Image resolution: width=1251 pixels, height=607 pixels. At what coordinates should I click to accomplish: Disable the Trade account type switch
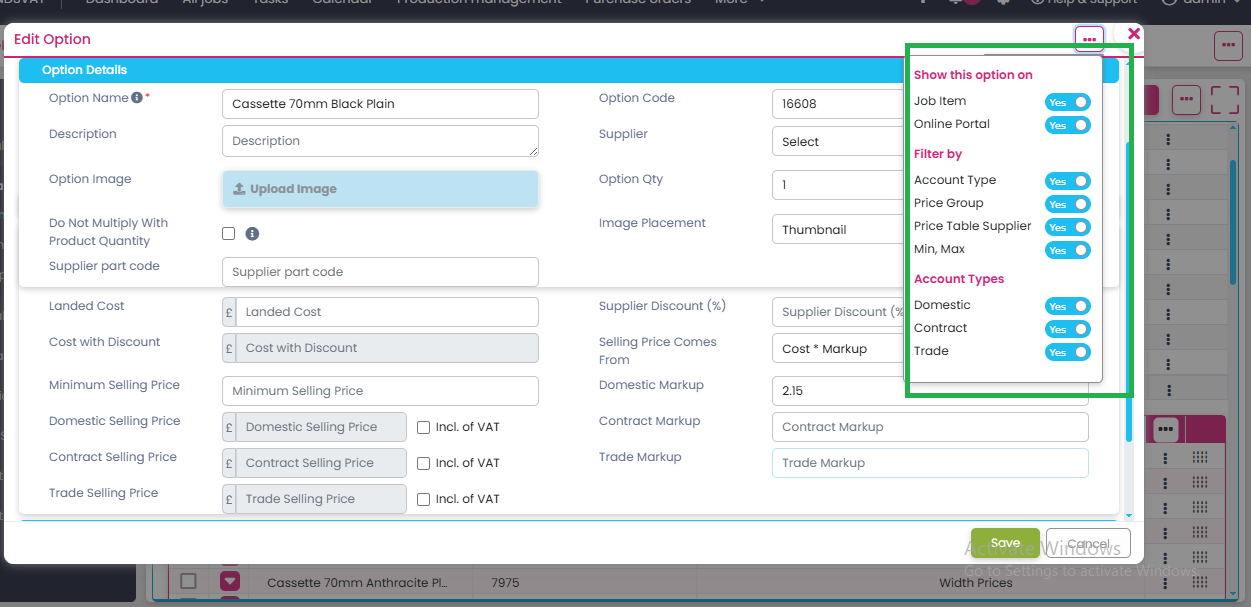pos(1067,352)
